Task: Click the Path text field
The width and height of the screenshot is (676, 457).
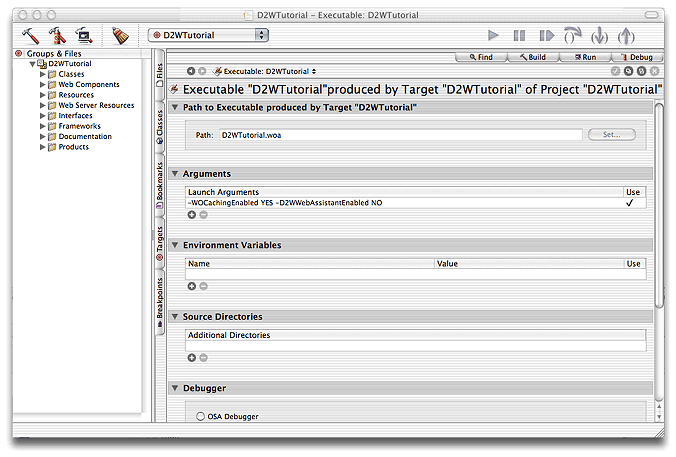Action: click(399, 134)
